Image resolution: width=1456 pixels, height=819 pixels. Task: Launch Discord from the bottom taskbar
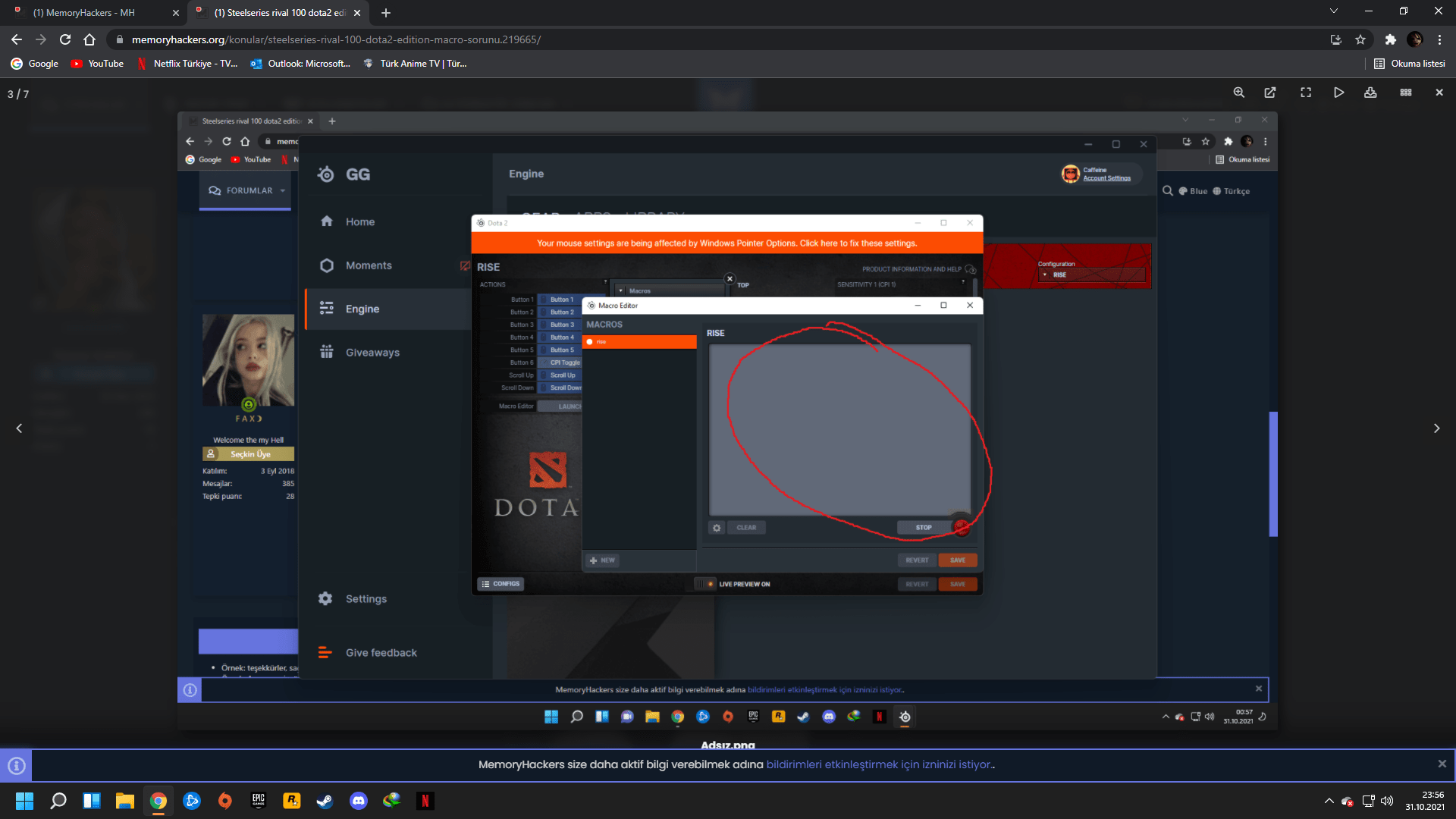pos(359,801)
